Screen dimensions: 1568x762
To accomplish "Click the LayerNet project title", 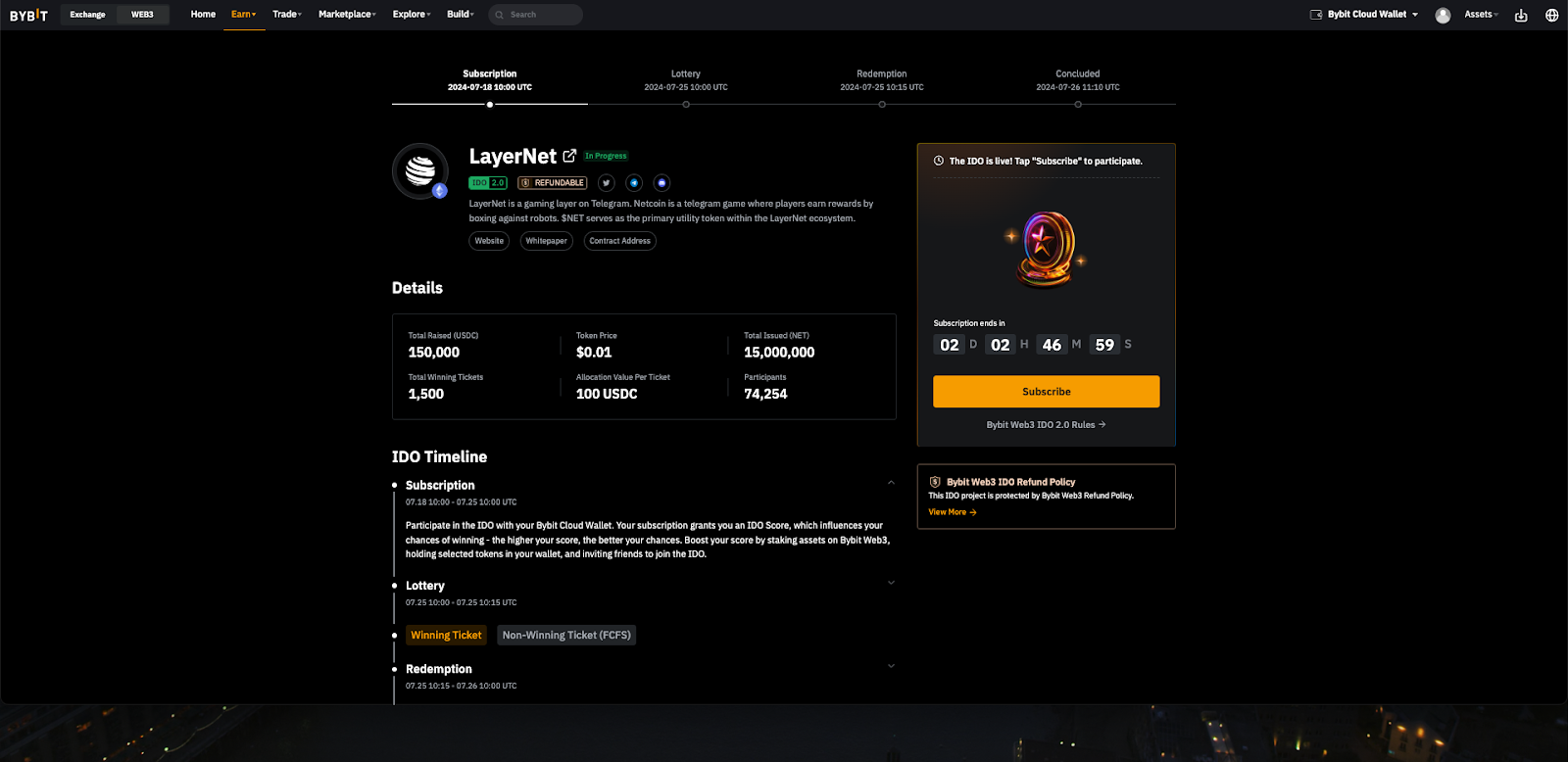I will (513, 157).
